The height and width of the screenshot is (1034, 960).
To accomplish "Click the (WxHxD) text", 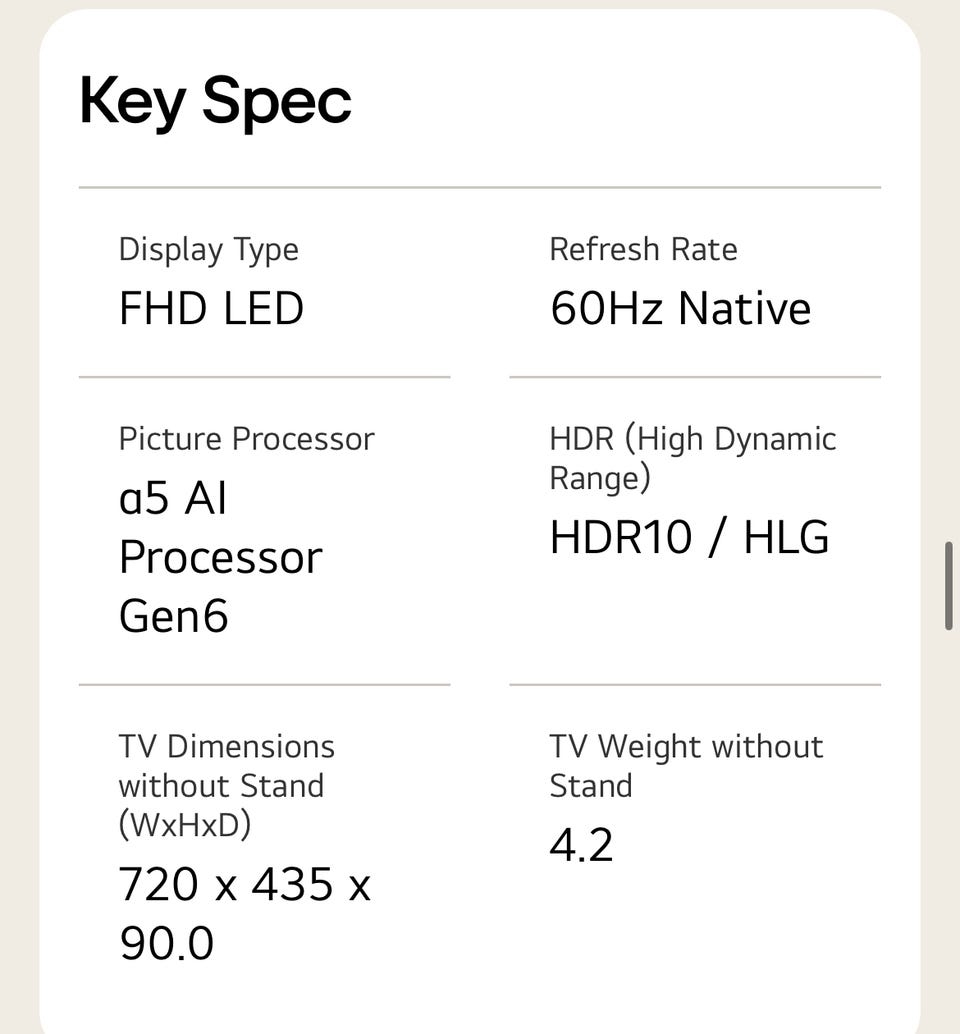I will click(185, 825).
